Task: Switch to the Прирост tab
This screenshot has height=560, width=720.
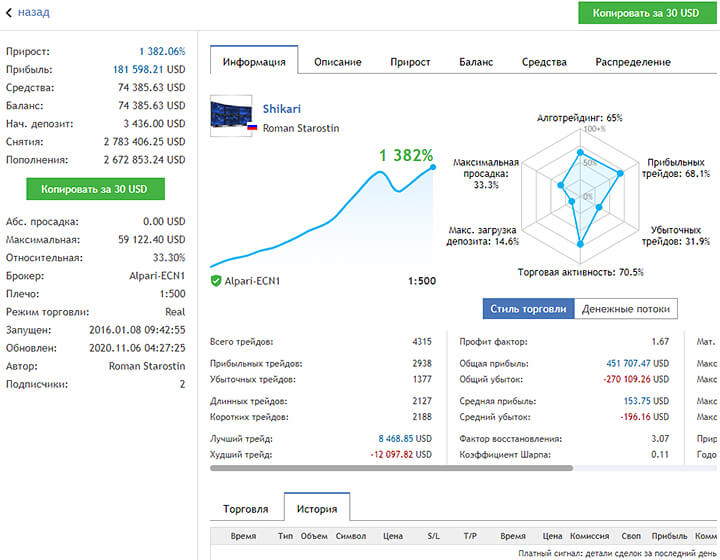Action: [410, 62]
